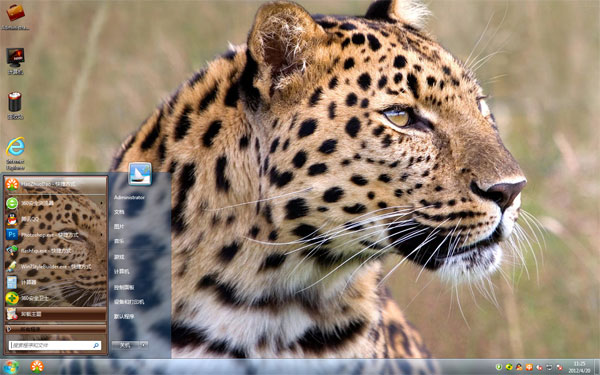Launch Tencent QQ from Start menu
The width and height of the screenshot is (600, 375).
(55, 219)
